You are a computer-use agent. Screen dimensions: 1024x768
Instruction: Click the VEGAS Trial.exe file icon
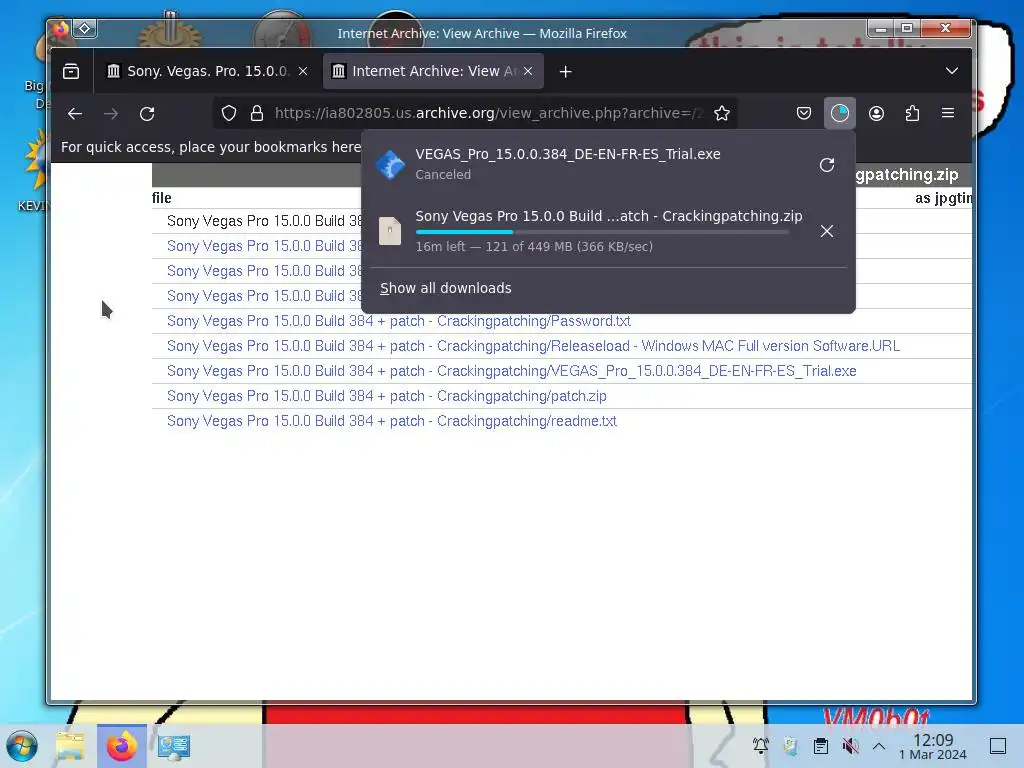[x=390, y=165]
